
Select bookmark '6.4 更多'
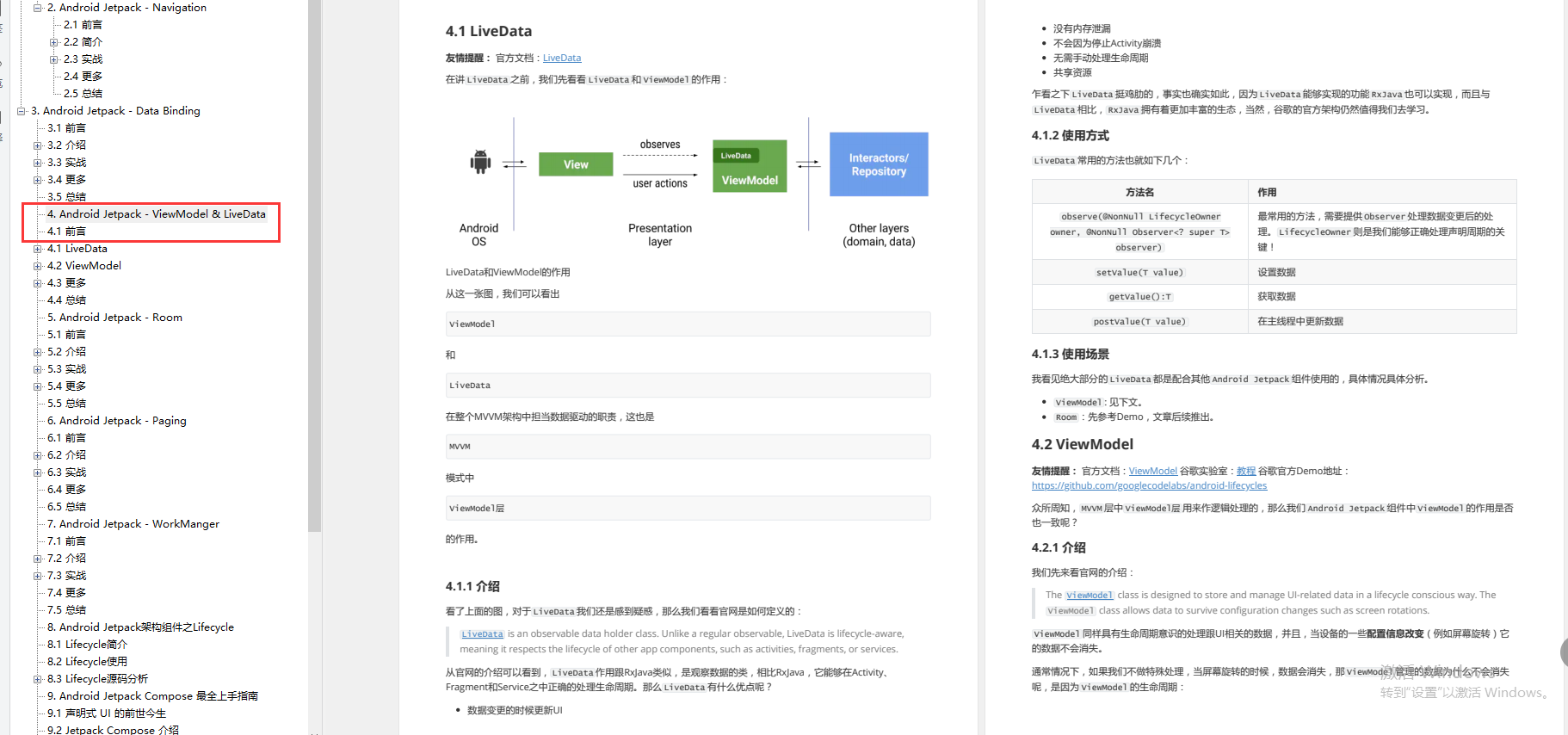coord(66,490)
